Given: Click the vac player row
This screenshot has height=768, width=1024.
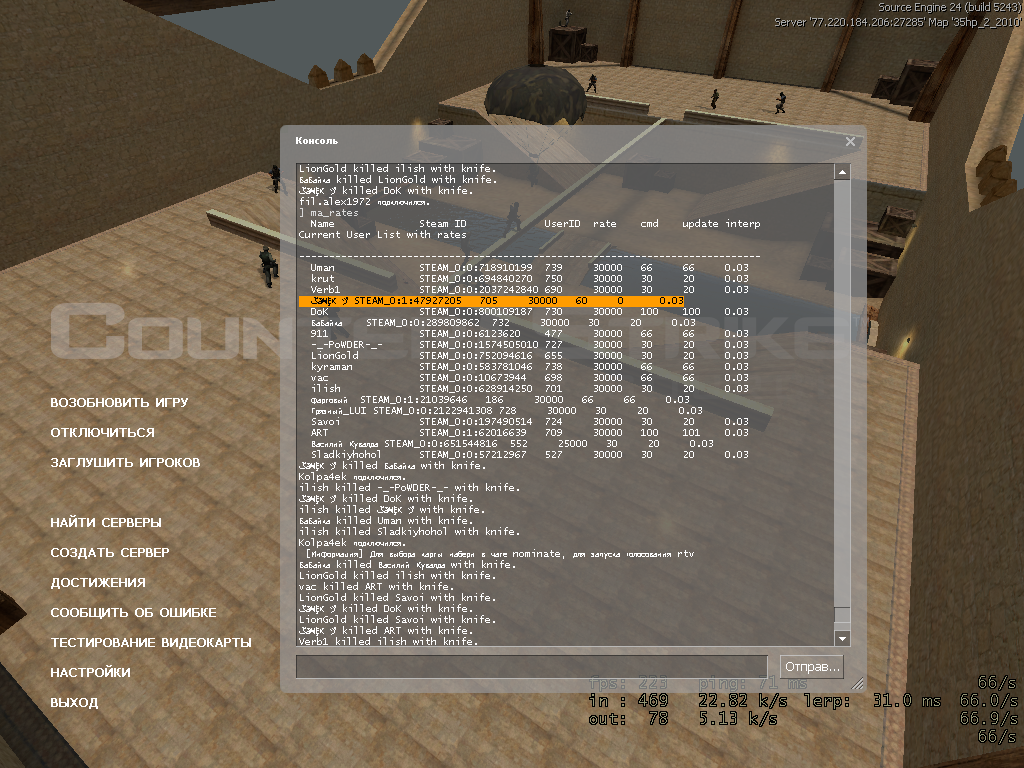Looking at the screenshot, I should pyautogui.click(x=530, y=378).
